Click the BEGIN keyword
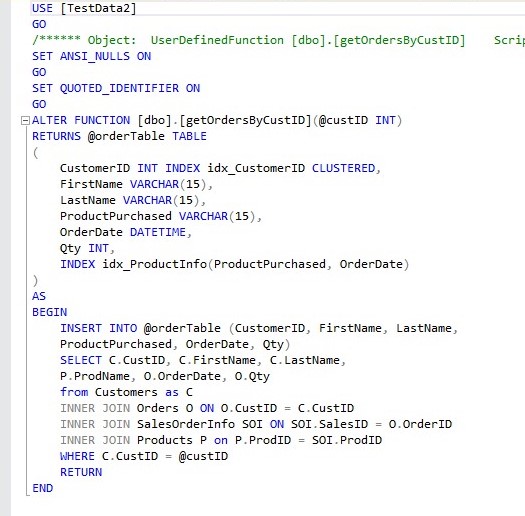This screenshot has width=525, height=516. pos(50,312)
